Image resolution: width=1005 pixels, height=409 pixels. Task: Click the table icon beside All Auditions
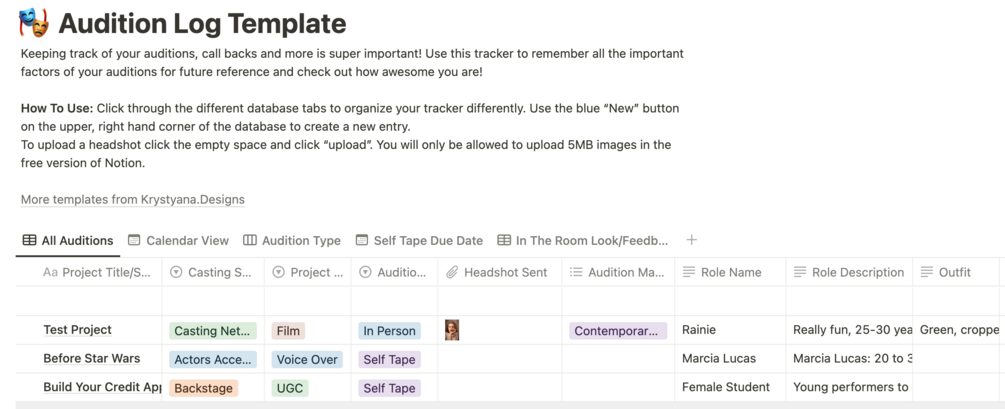30,241
